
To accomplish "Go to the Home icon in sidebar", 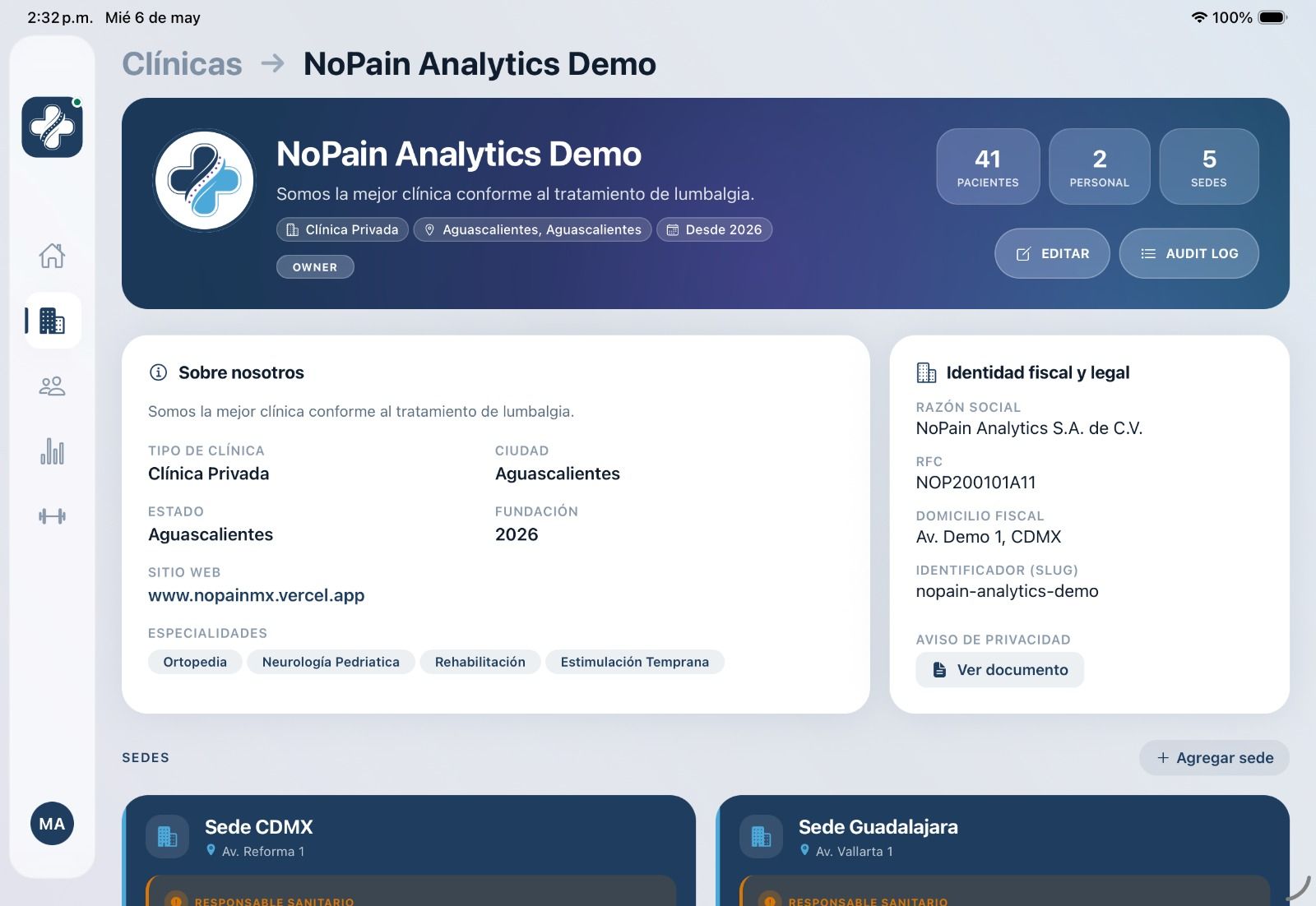I will (x=52, y=256).
